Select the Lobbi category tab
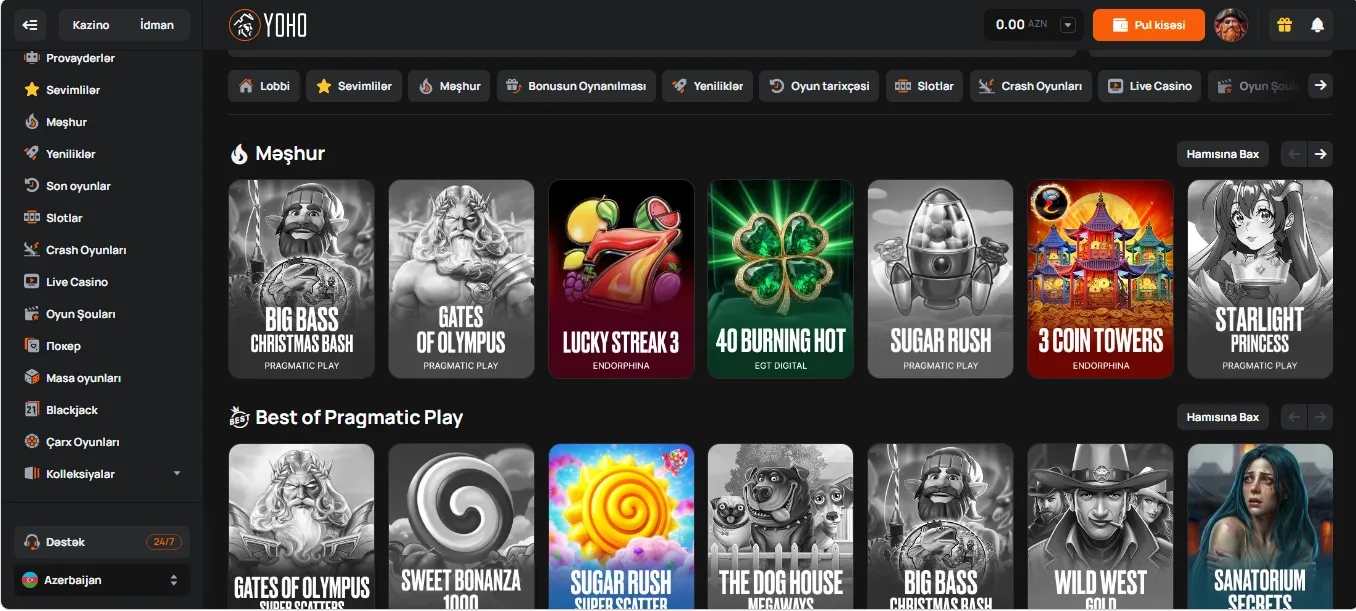 pyautogui.click(x=264, y=86)
